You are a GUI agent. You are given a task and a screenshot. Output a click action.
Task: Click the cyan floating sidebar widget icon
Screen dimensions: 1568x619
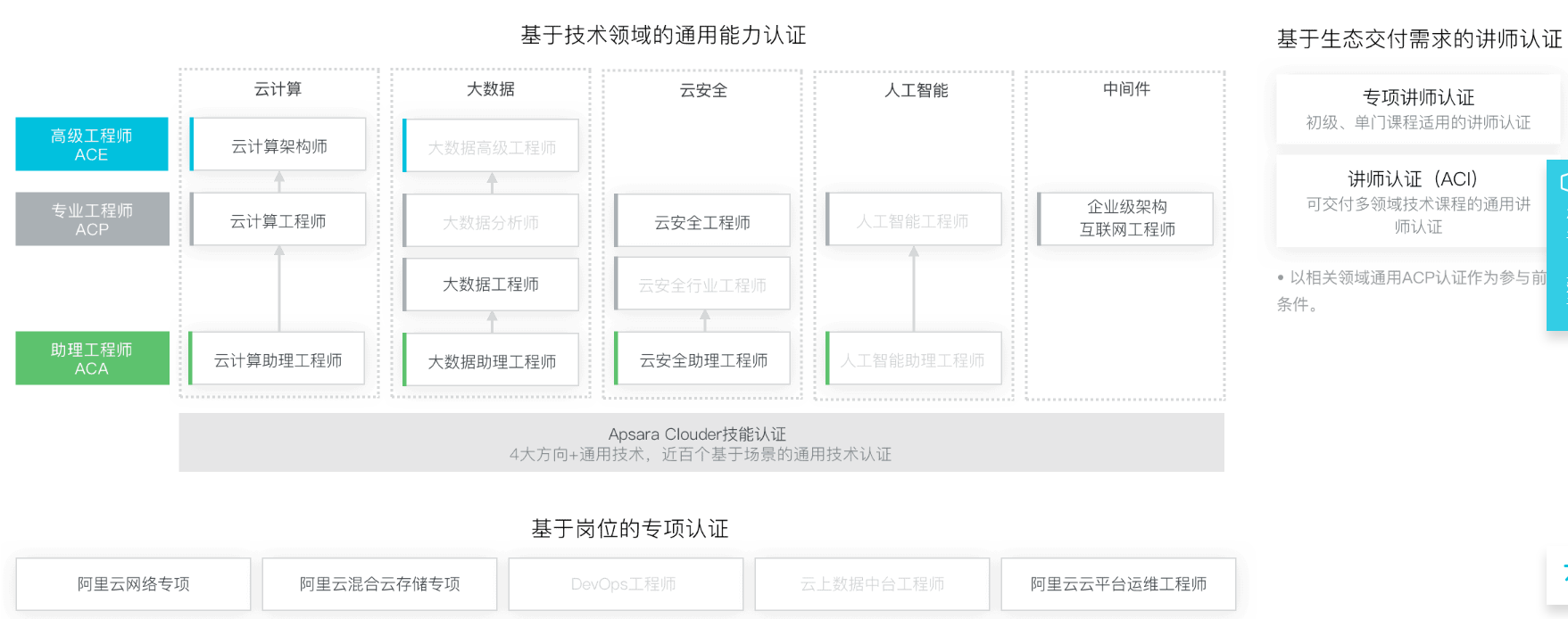[x=1558, y=244]
